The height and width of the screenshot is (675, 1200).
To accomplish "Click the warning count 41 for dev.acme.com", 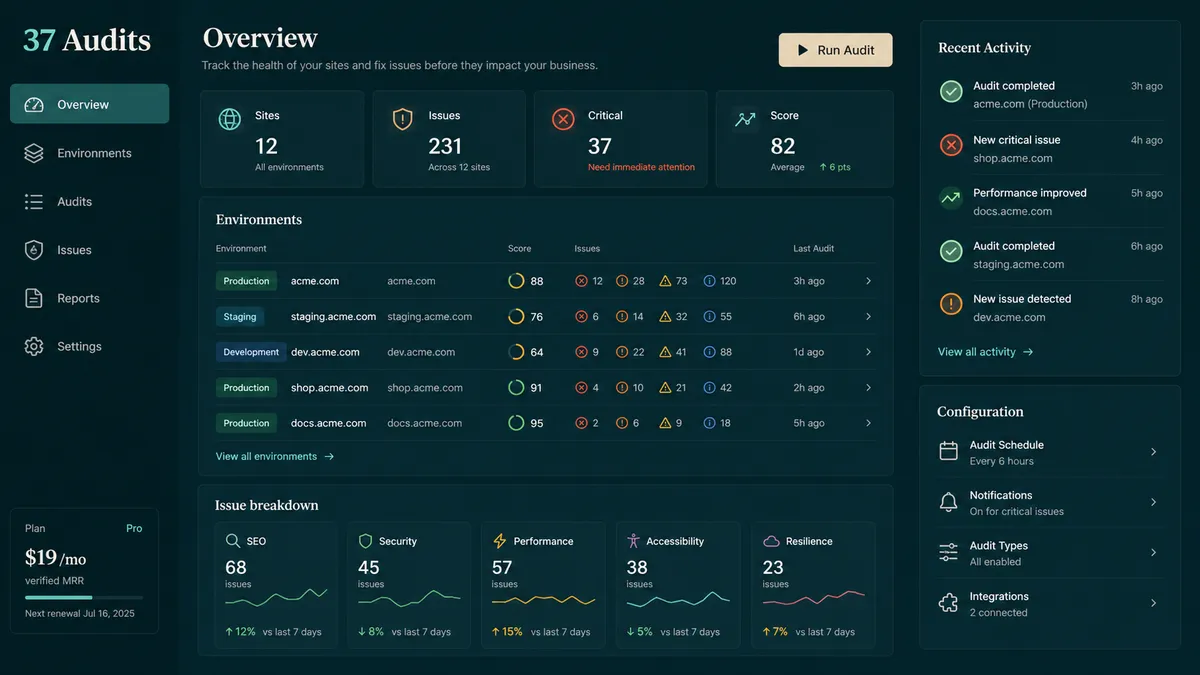I will (681, 352).
